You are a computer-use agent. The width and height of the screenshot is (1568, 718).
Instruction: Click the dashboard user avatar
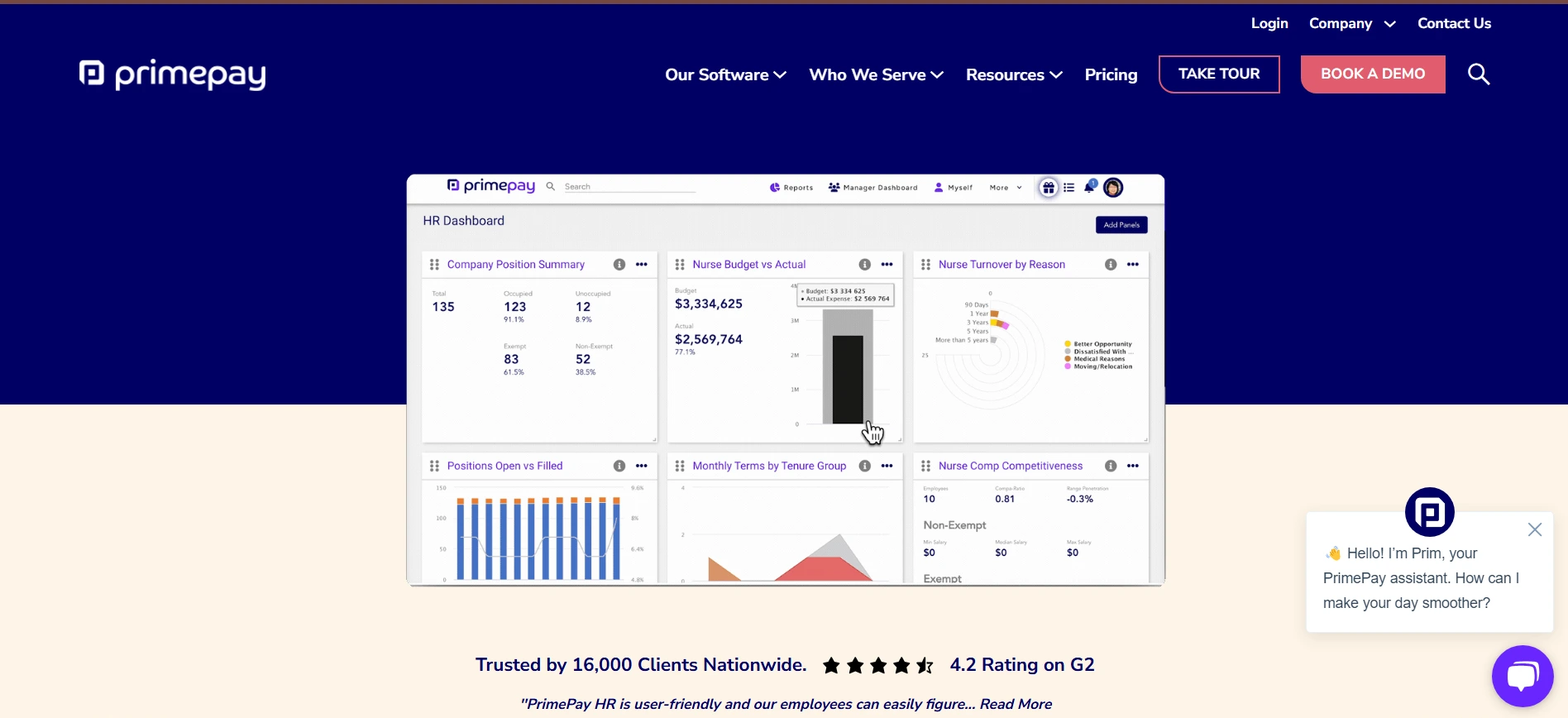(x=1113, y=188)
